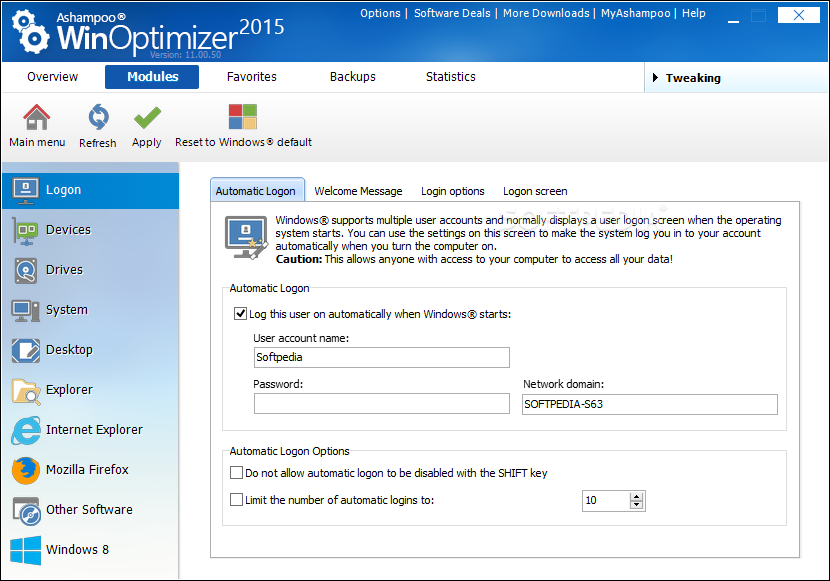The image size is (830, 581).
Task: Open the Statistics tab
Action: pos(450,77)
